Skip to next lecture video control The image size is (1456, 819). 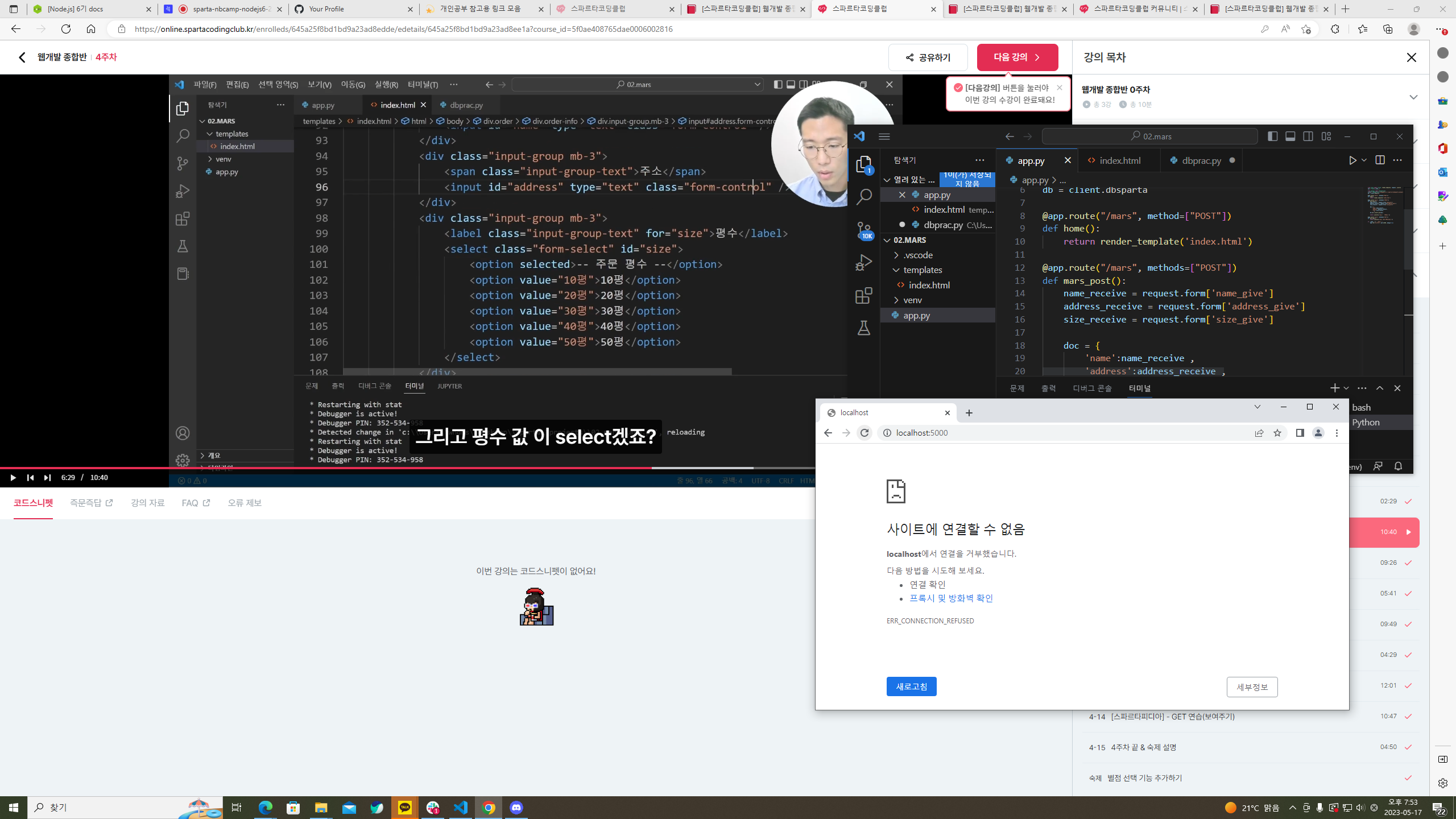[47, 478]
